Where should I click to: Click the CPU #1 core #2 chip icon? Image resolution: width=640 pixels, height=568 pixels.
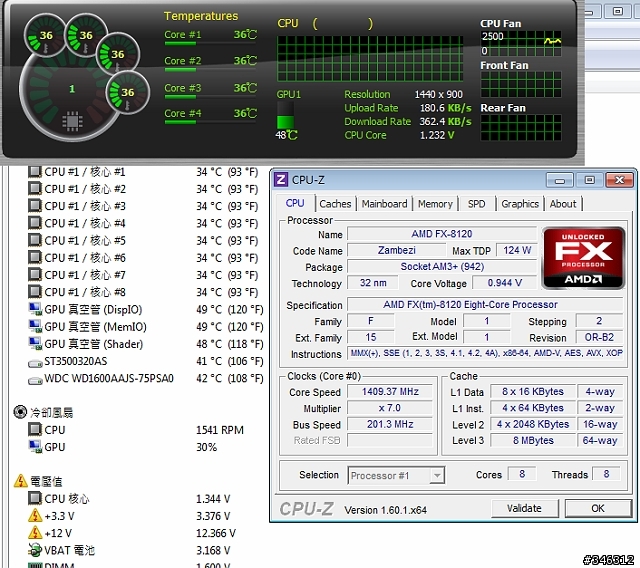click(x=35, y=189)
